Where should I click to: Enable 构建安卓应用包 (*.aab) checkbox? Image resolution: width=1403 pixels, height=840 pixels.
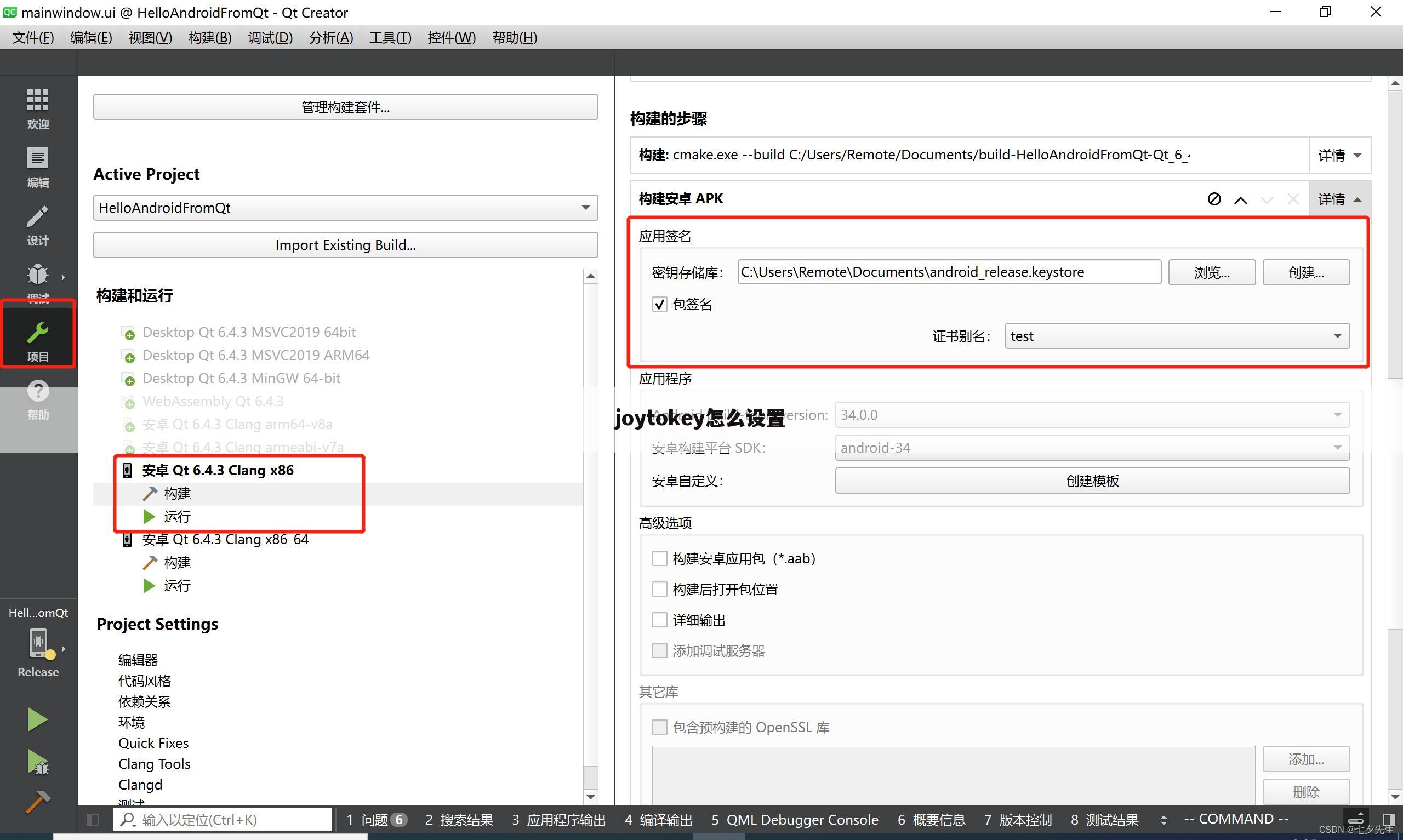659,559
